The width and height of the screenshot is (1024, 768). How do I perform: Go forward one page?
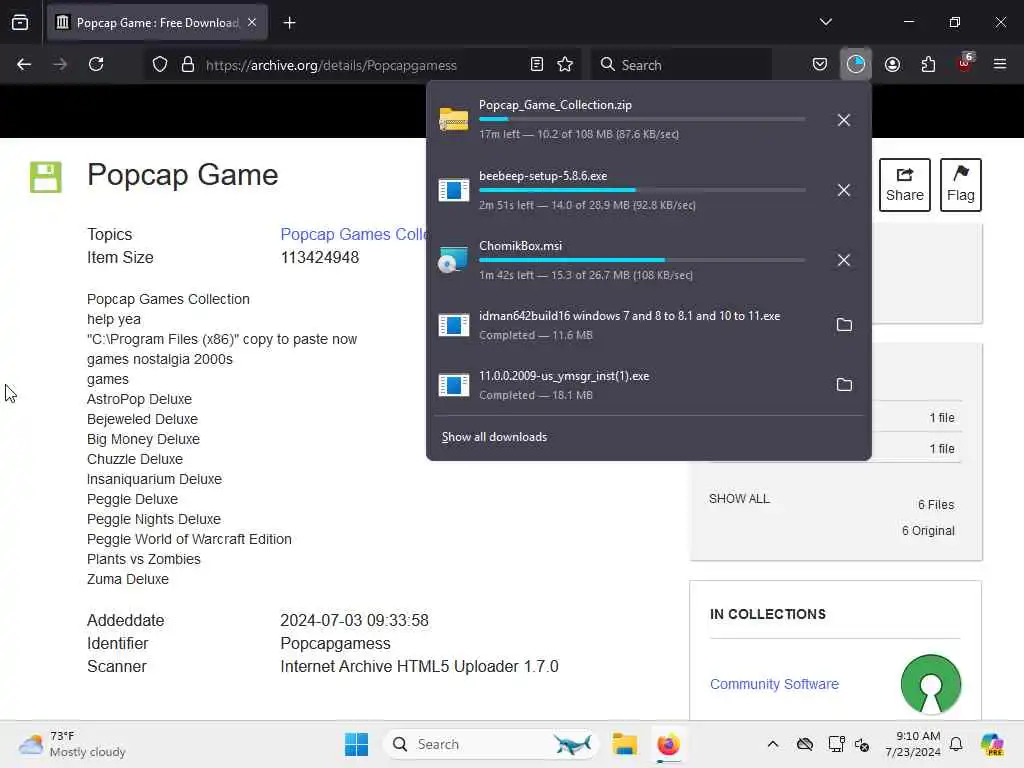coord(60,65)
